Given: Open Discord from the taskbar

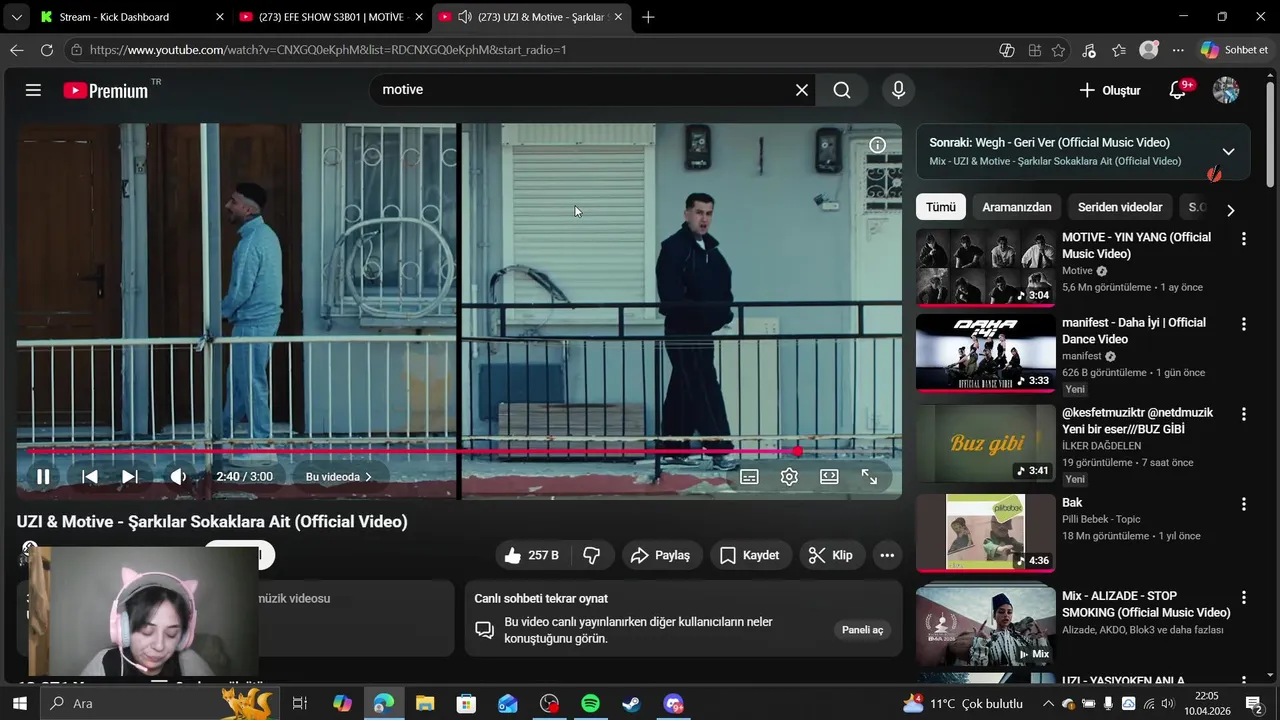Looking at the screenshot, I should 673,703.
